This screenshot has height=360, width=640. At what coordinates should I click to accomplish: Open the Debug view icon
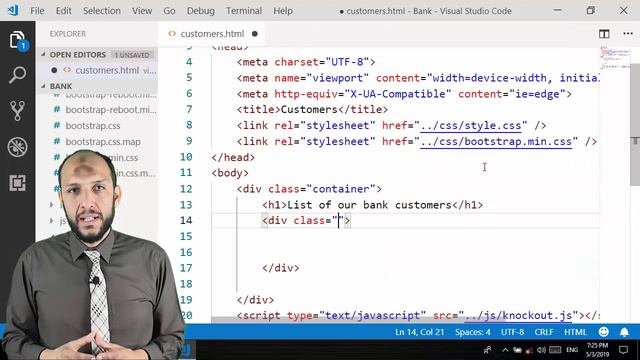pos(18,147)
